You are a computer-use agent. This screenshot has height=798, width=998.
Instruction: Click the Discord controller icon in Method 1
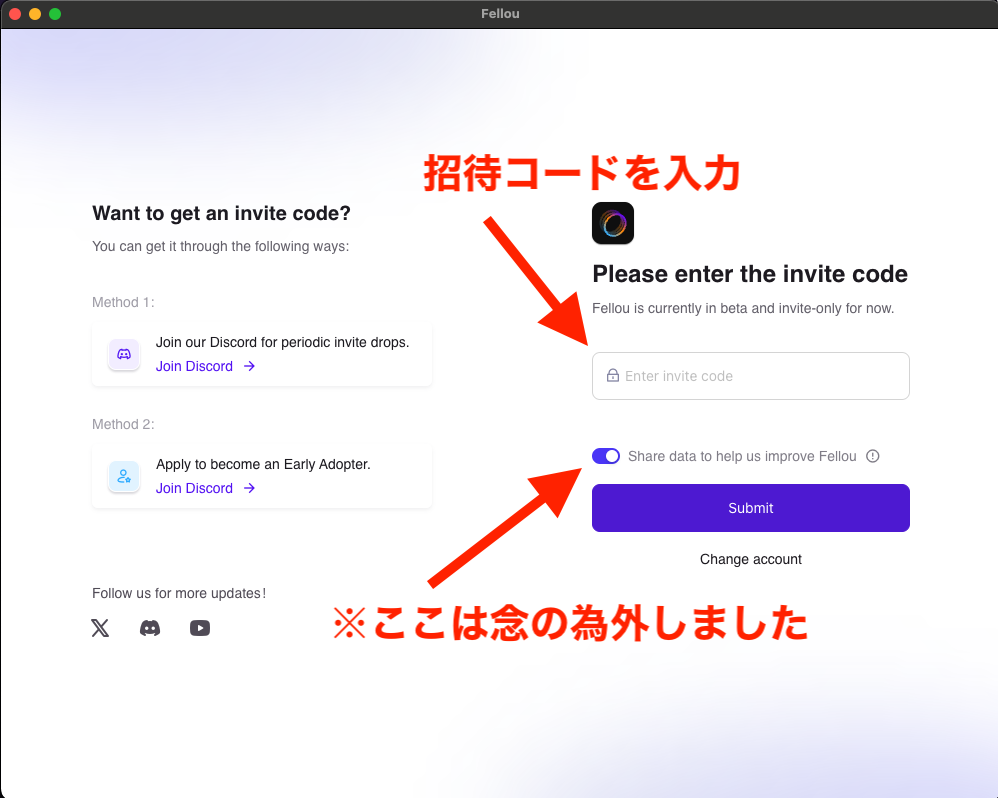point(124,354)
